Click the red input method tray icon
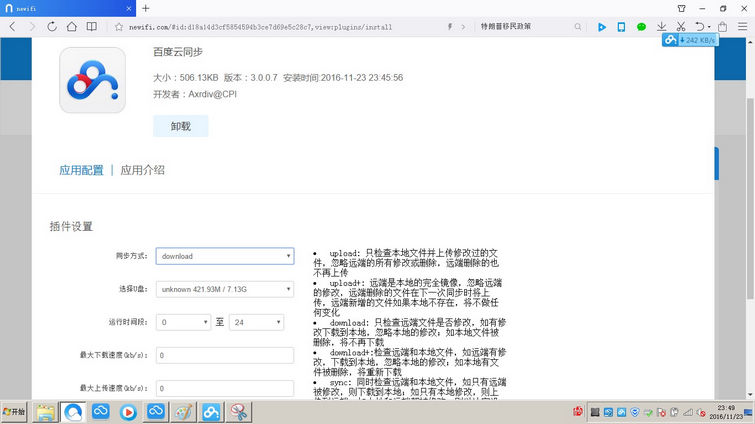This screenshot has height=424, width=755. point(578,412)
